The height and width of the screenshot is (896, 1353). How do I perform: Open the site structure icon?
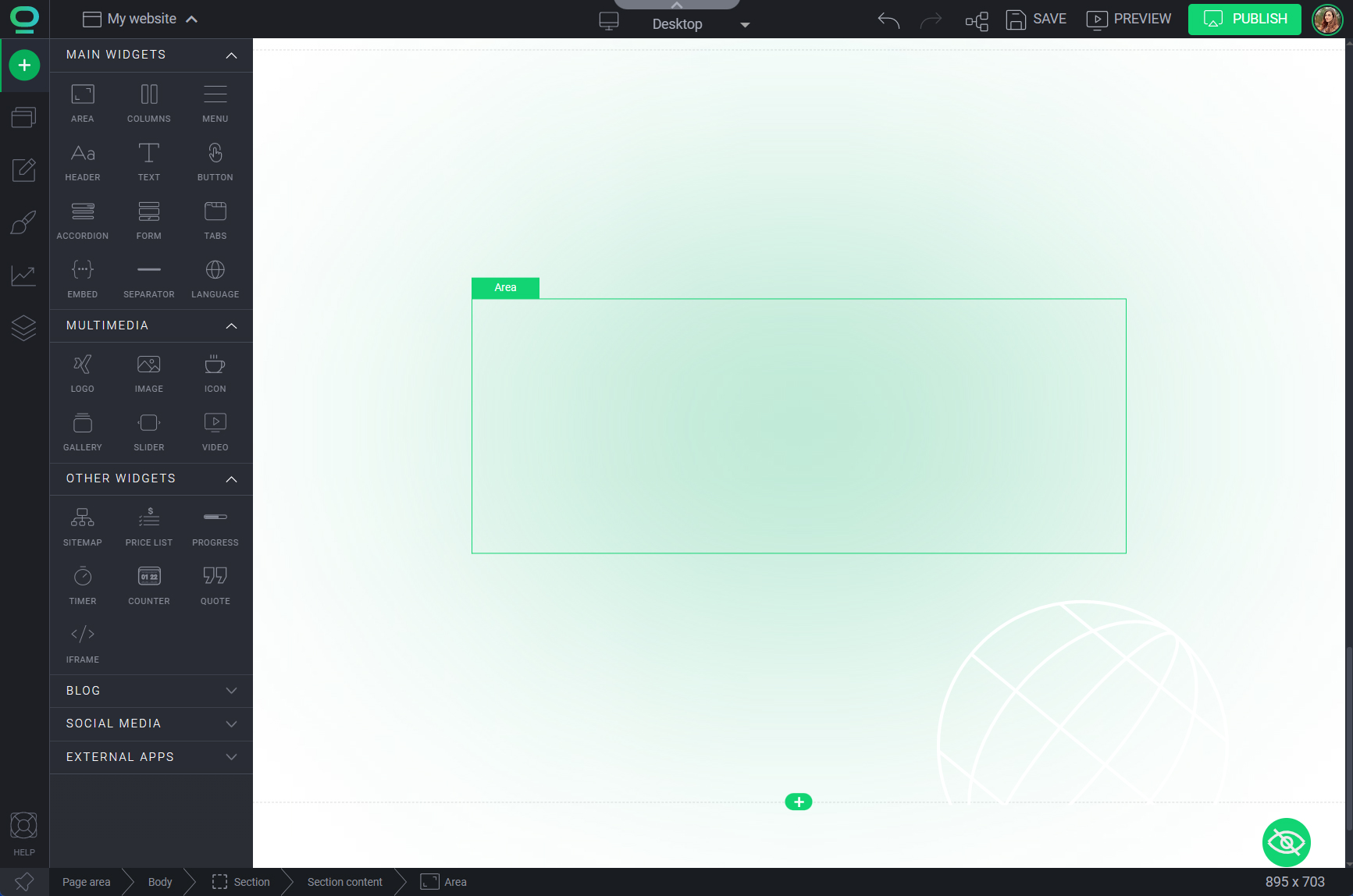click(x=977, y=20)
